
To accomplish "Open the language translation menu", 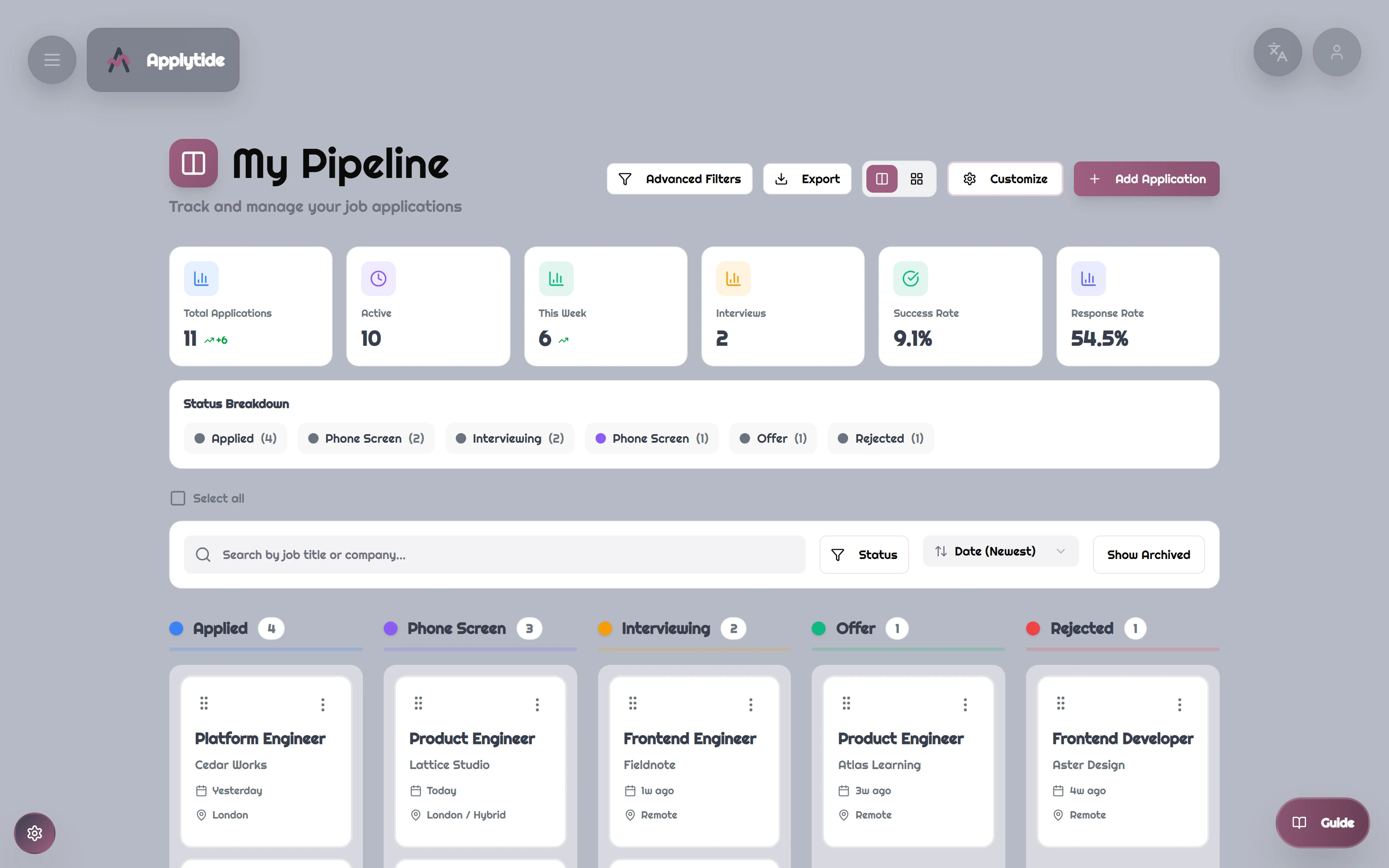I will (1277, 52).
